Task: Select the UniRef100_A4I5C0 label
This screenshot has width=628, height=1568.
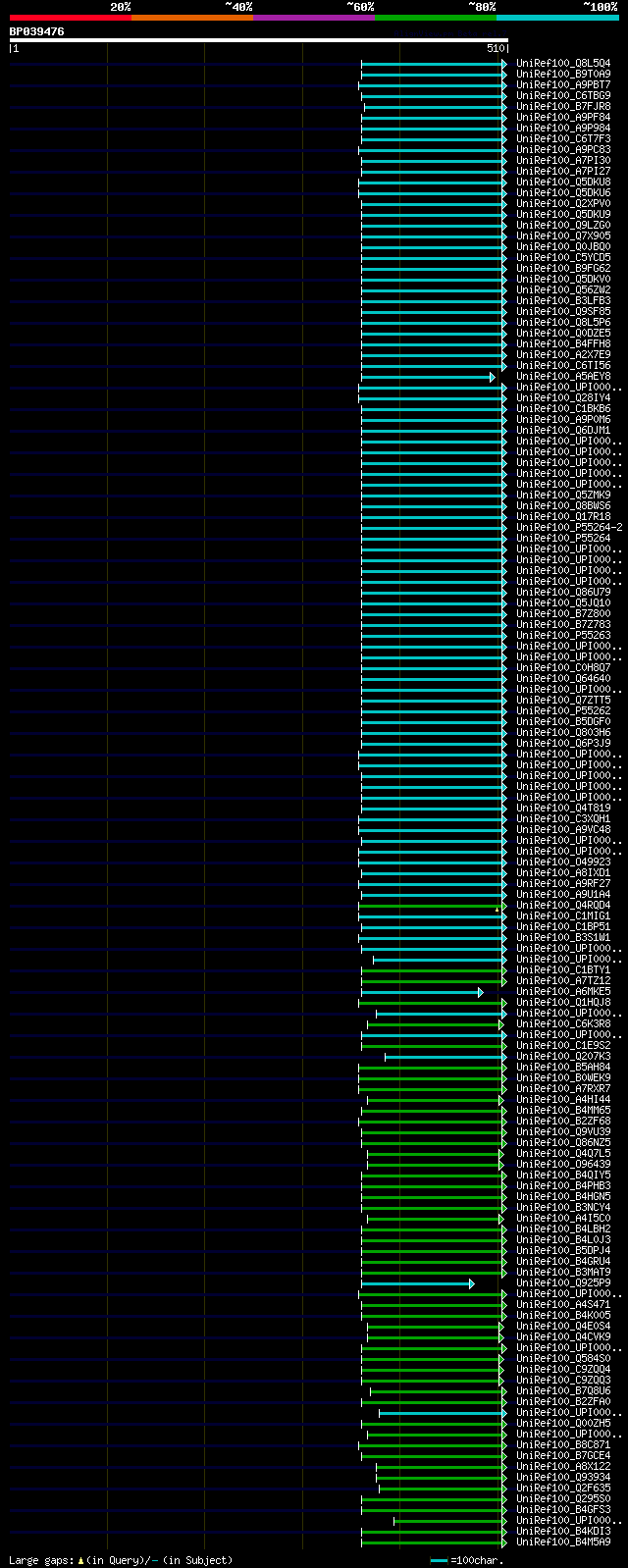Action: (563, 1219)
